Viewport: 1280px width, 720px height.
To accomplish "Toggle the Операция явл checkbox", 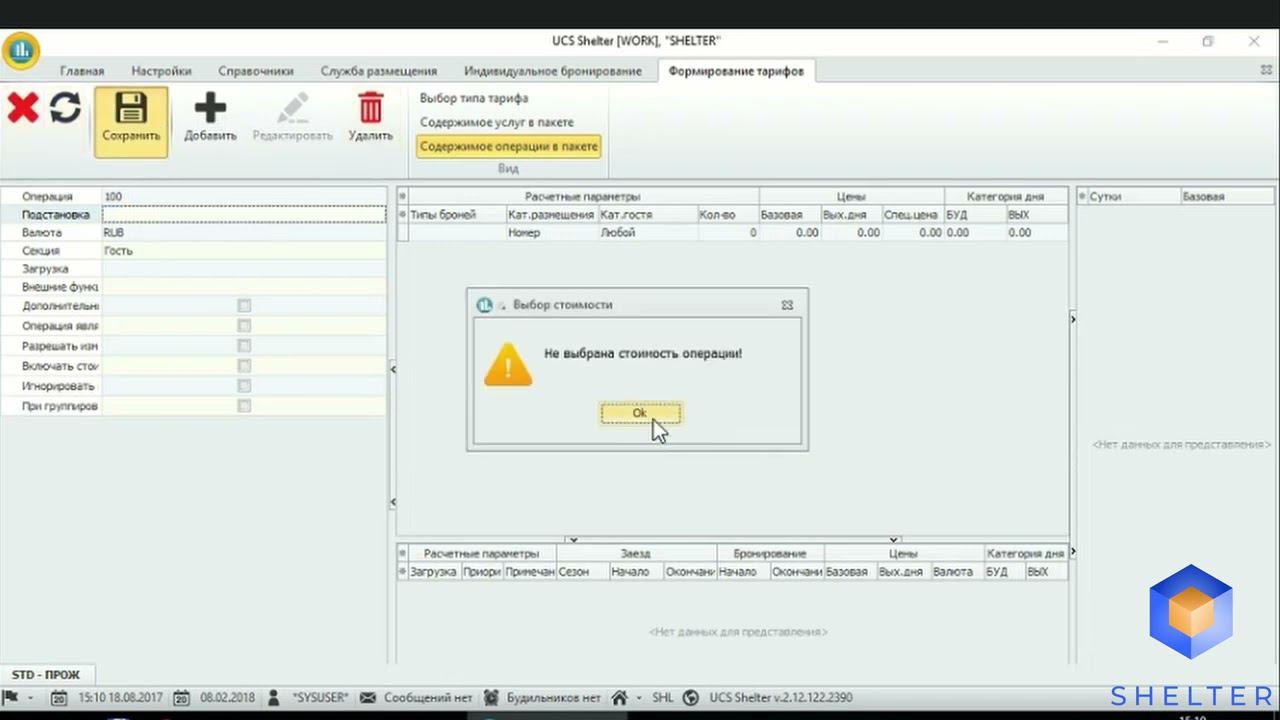I will 244,326.
